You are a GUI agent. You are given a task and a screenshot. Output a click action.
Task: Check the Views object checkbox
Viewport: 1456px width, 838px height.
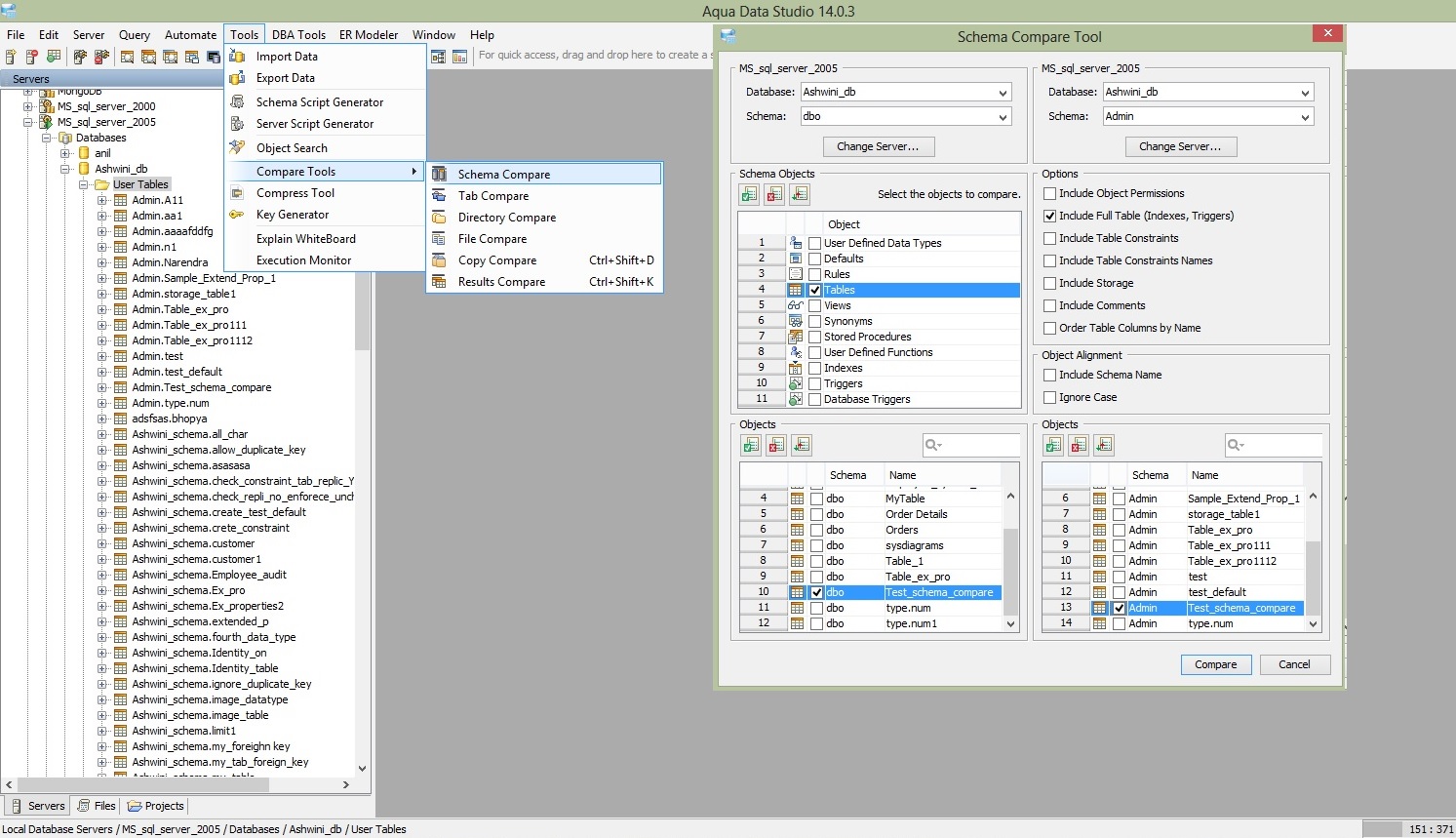814,305
